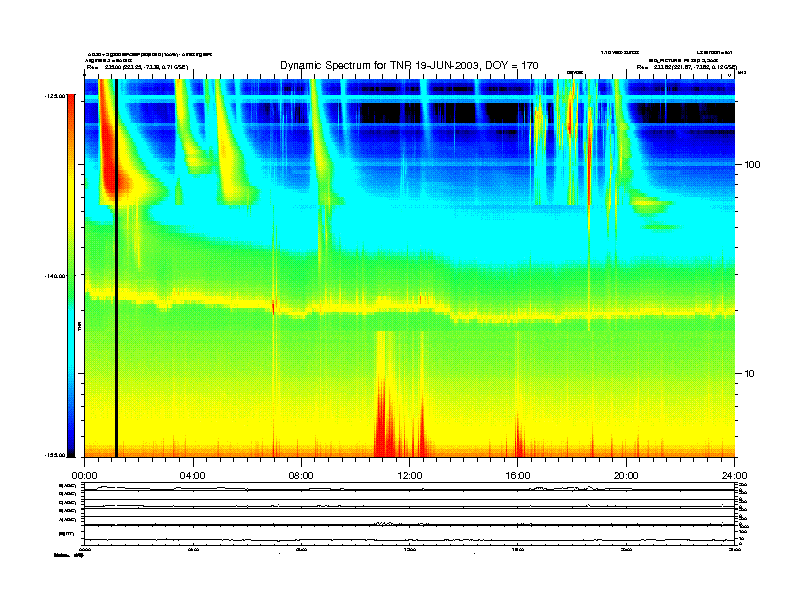Click the 12:00 time axis label
The width and height of the screenshot is (792, 612).
[x=410, y=476]
